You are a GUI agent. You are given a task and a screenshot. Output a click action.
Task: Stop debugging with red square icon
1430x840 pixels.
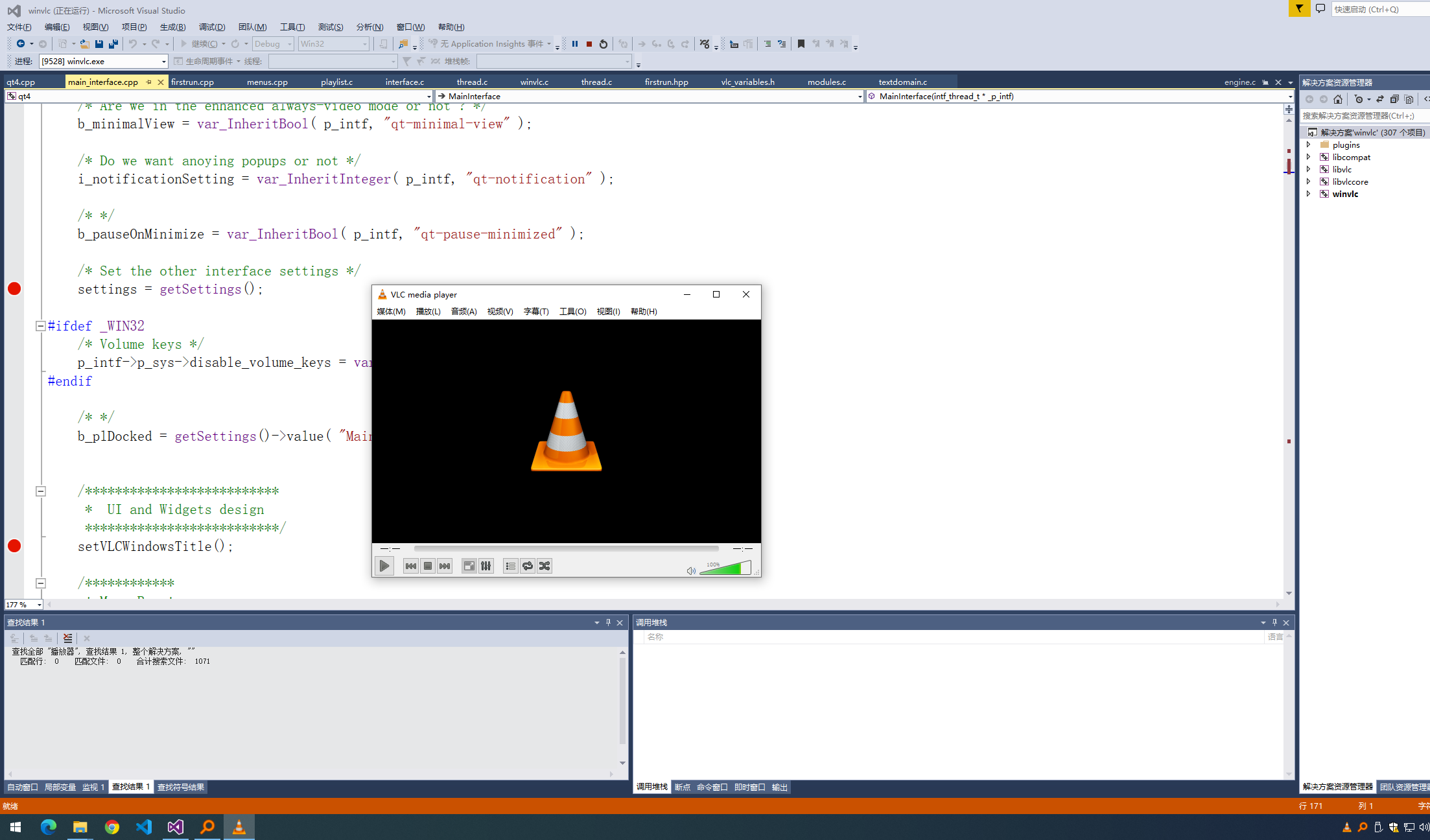click(589, 44)
